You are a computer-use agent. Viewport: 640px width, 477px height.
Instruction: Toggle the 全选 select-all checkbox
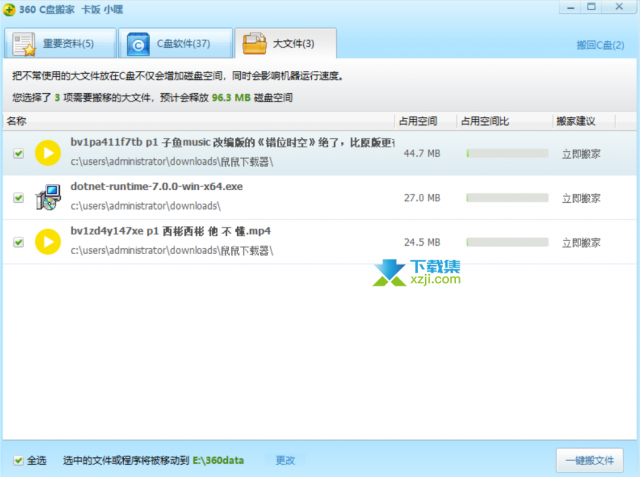pos(18,461)
